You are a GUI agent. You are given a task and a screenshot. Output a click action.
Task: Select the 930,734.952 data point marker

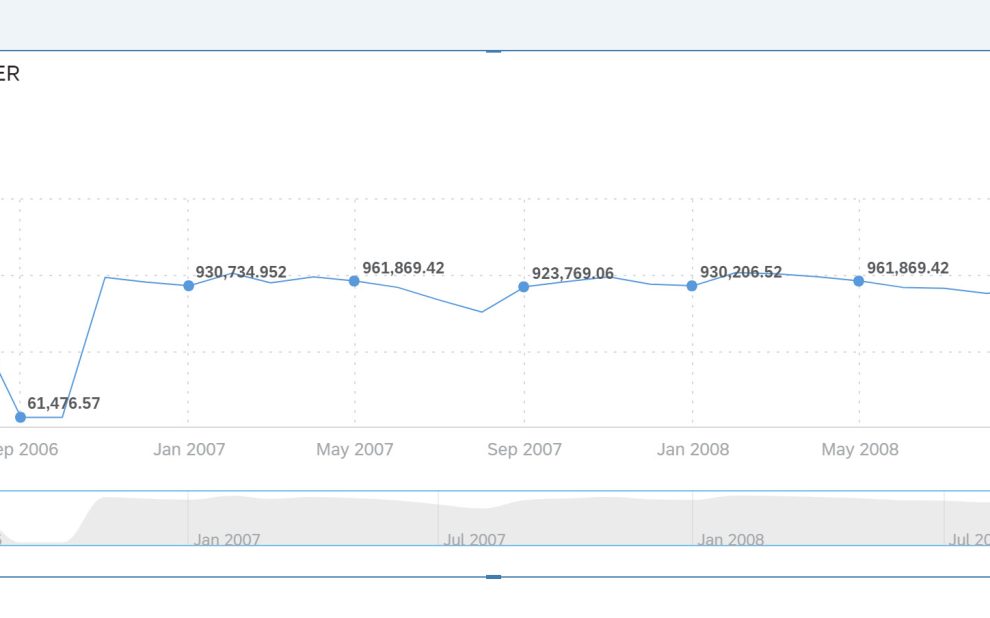(x=188, y=286)
